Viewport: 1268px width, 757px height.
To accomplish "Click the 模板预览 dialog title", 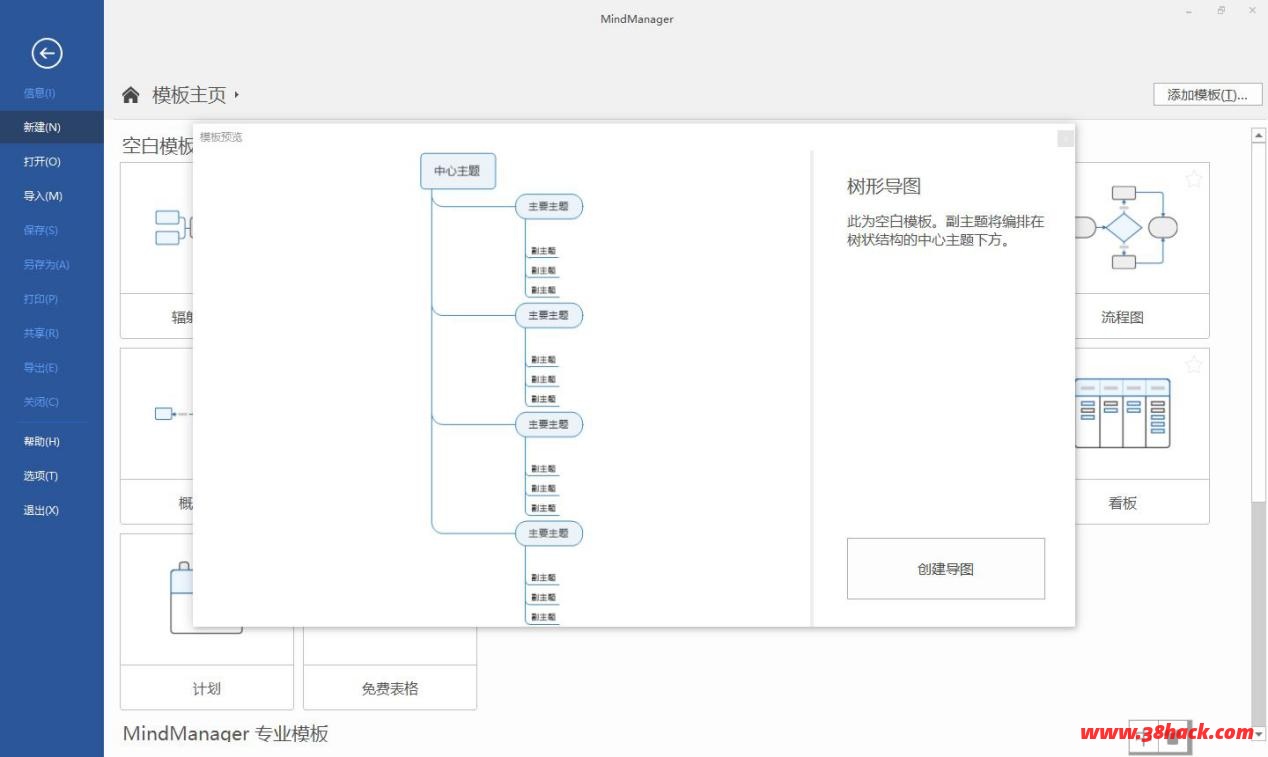I will click(221, 137).
